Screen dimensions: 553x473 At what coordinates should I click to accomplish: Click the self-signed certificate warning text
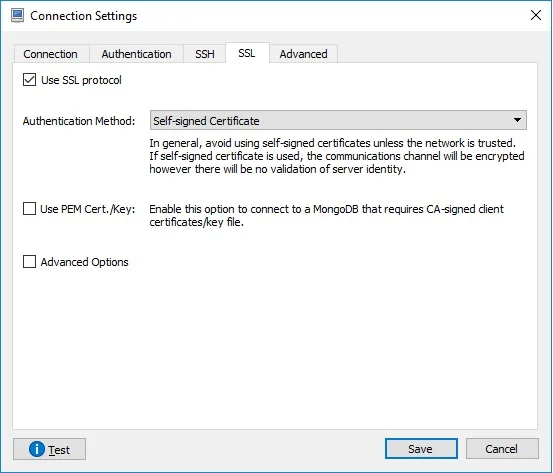tap(337, 156)
